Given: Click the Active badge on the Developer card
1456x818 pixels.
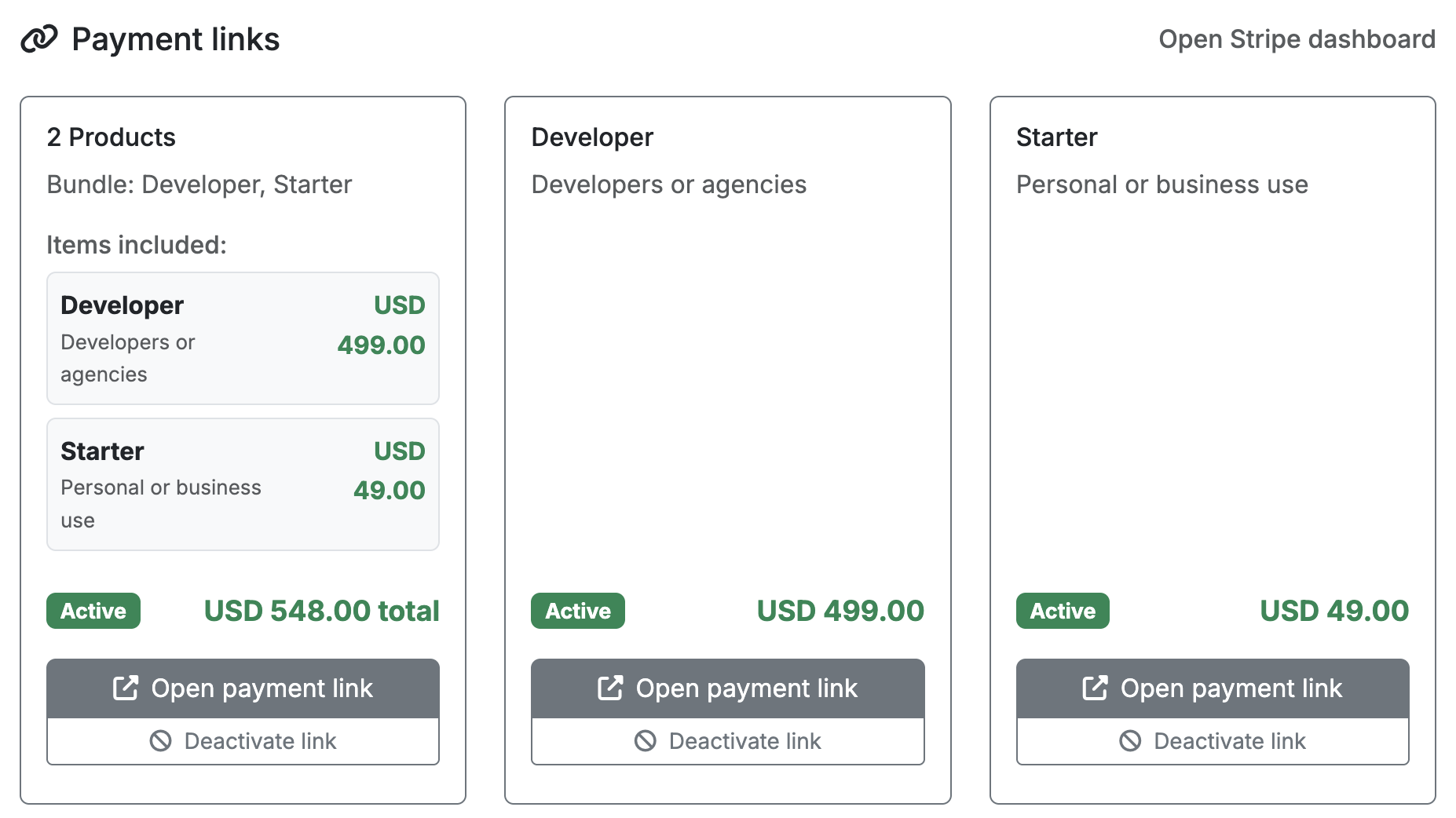Looking at the screenshot, I should (x=577, y=611).
